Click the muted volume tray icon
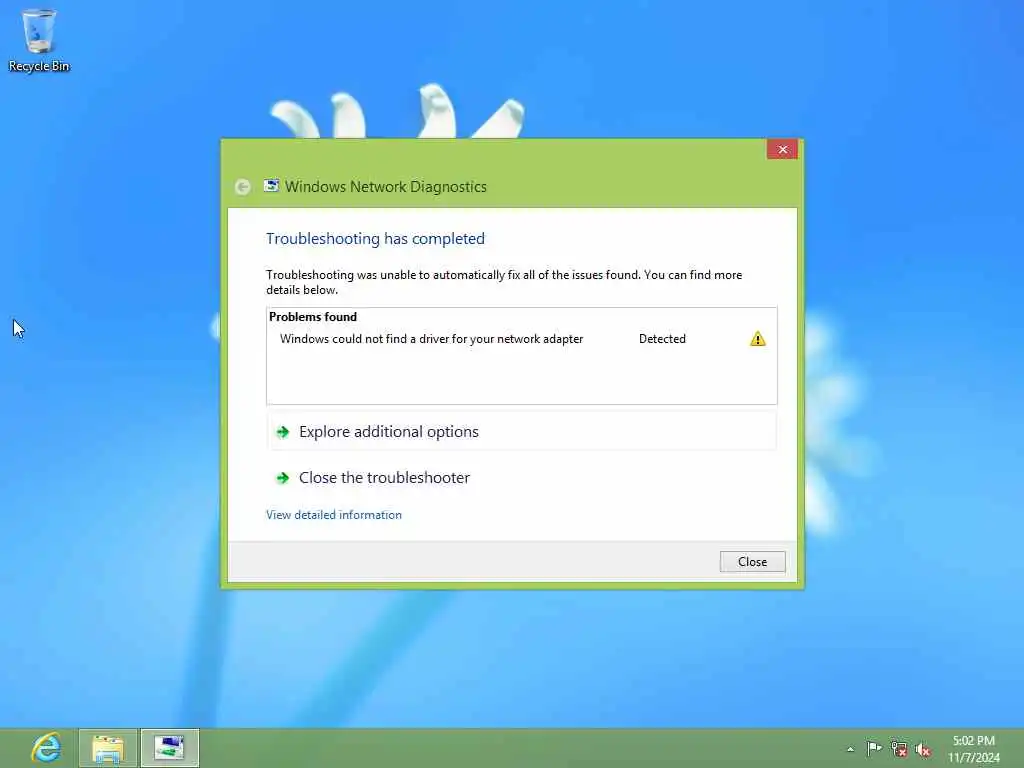This screenshot has width=1024, height=768. (x=923, y=750)
